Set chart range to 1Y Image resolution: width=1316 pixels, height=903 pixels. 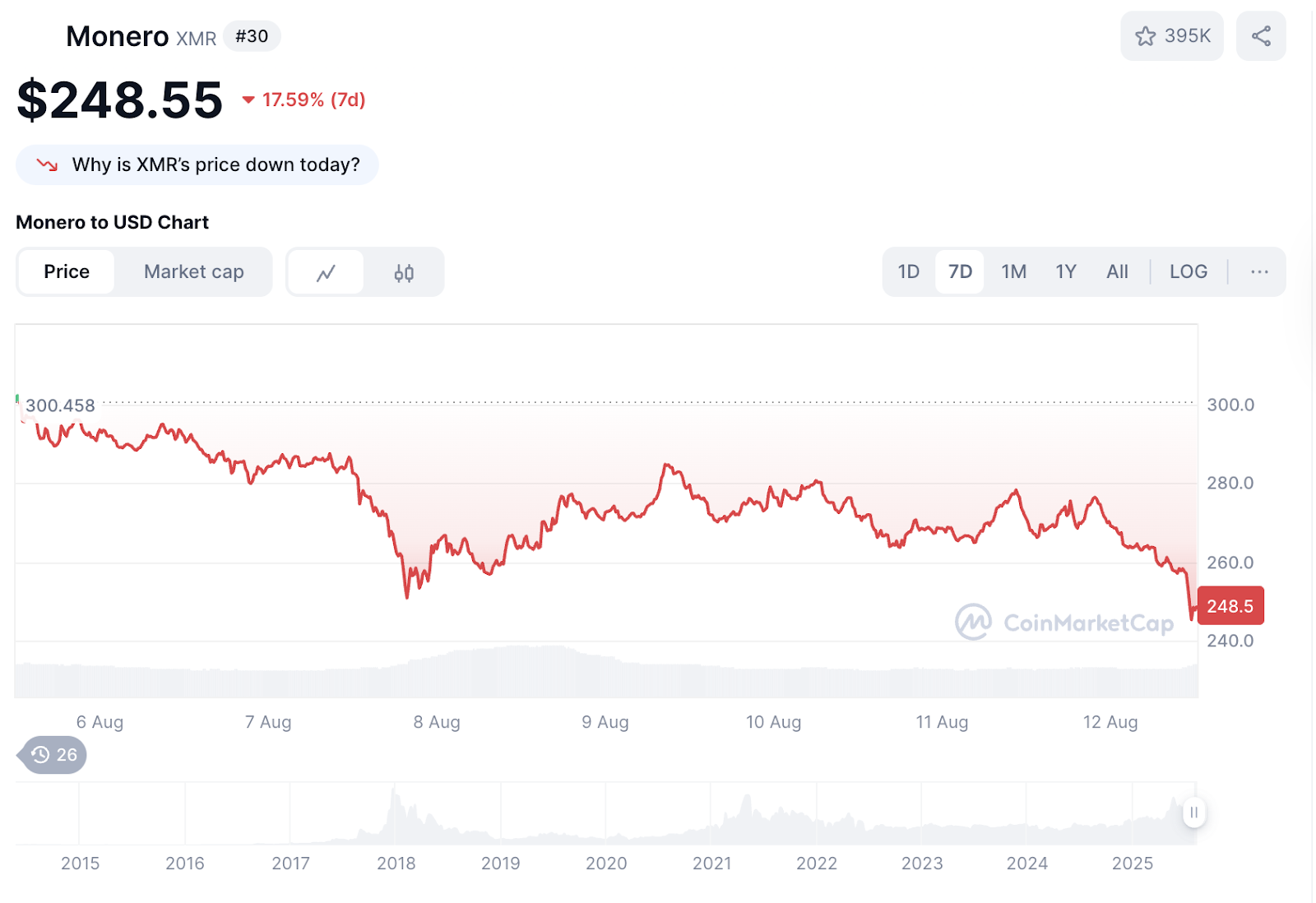[1065, 271]
